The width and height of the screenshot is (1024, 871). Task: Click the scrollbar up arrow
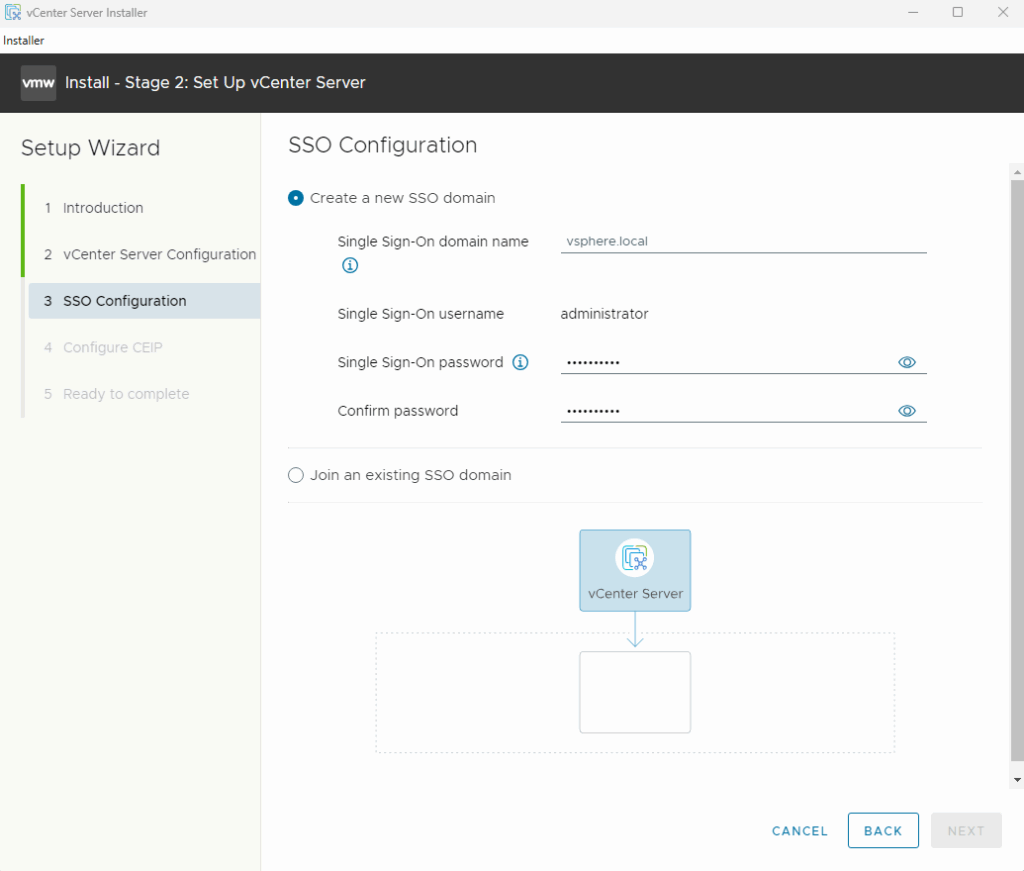[1017, 172]
